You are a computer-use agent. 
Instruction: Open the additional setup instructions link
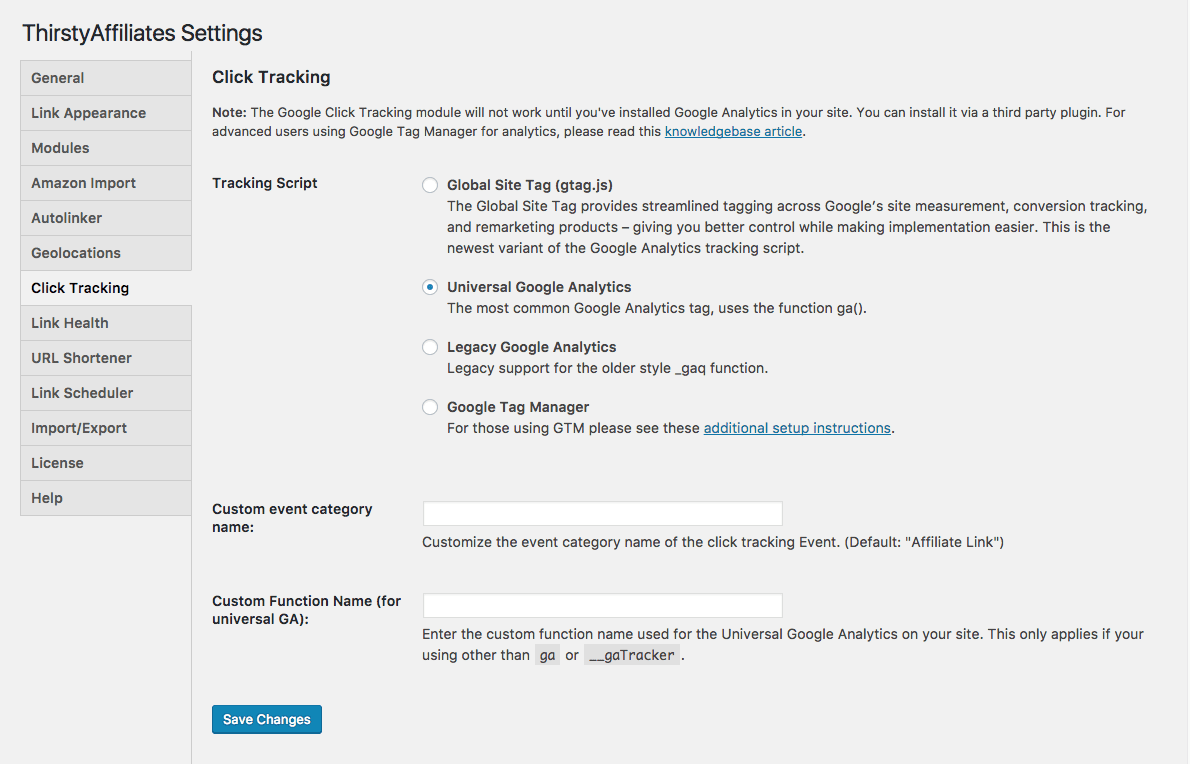797,428
